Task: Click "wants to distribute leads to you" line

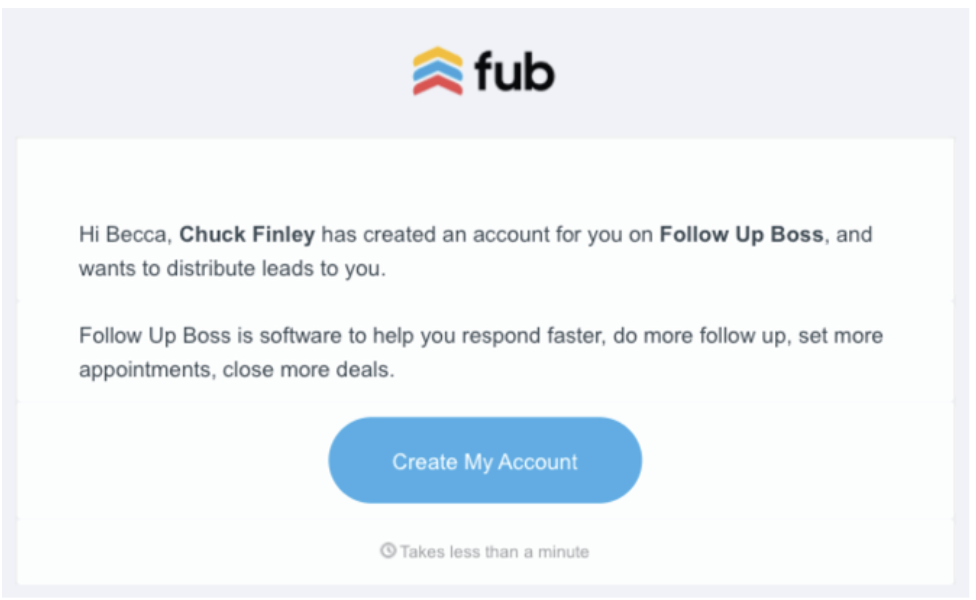Action: pyautogui.click(x=232, y=268)
